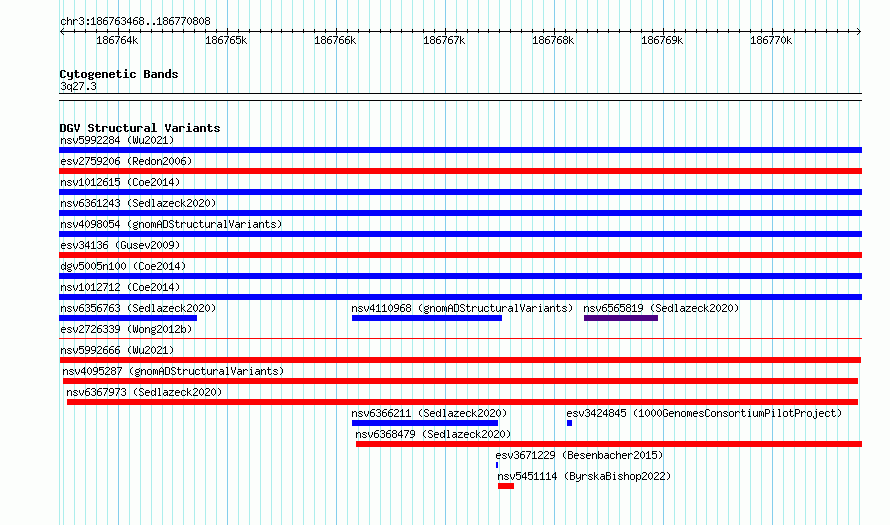
Task: Select the blue bar under nsv4110968
Action: [427, 318]
